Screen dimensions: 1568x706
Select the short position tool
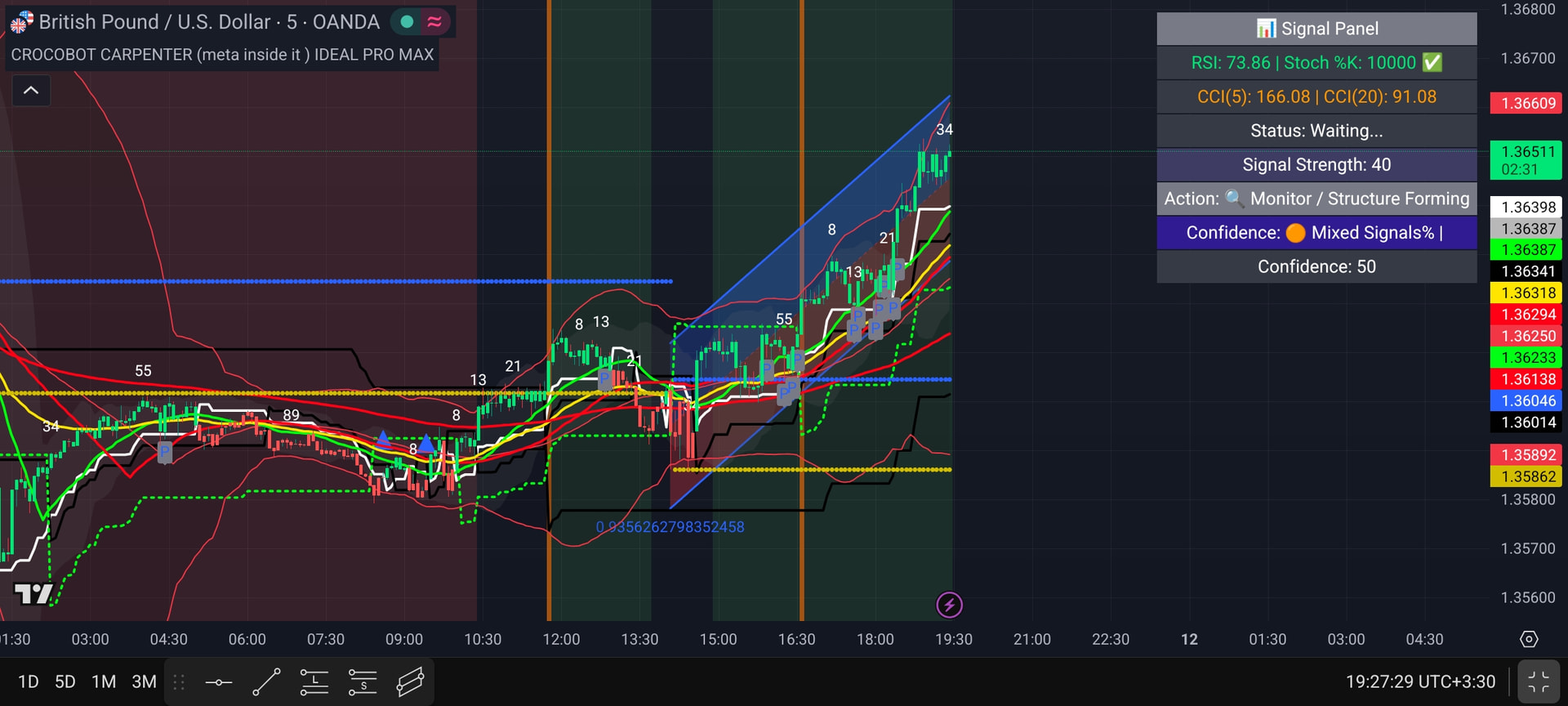[x=363, y=682]
